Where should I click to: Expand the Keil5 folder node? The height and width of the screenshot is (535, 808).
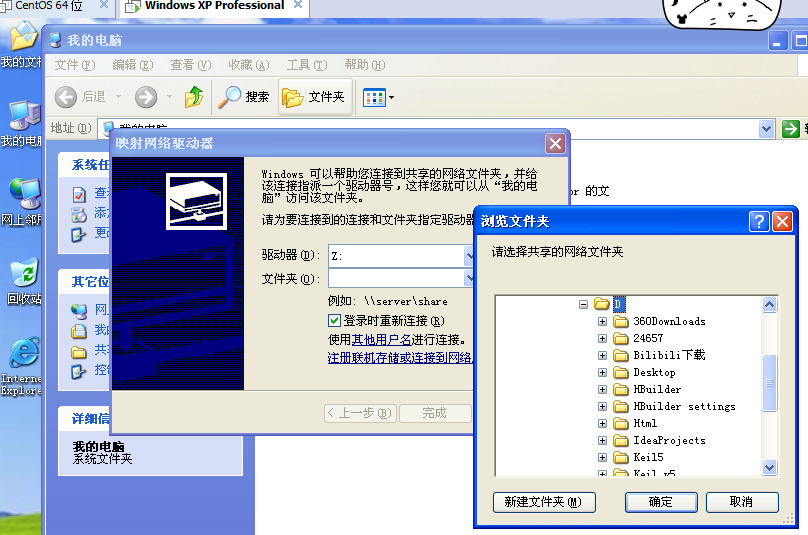coord(602,458)
